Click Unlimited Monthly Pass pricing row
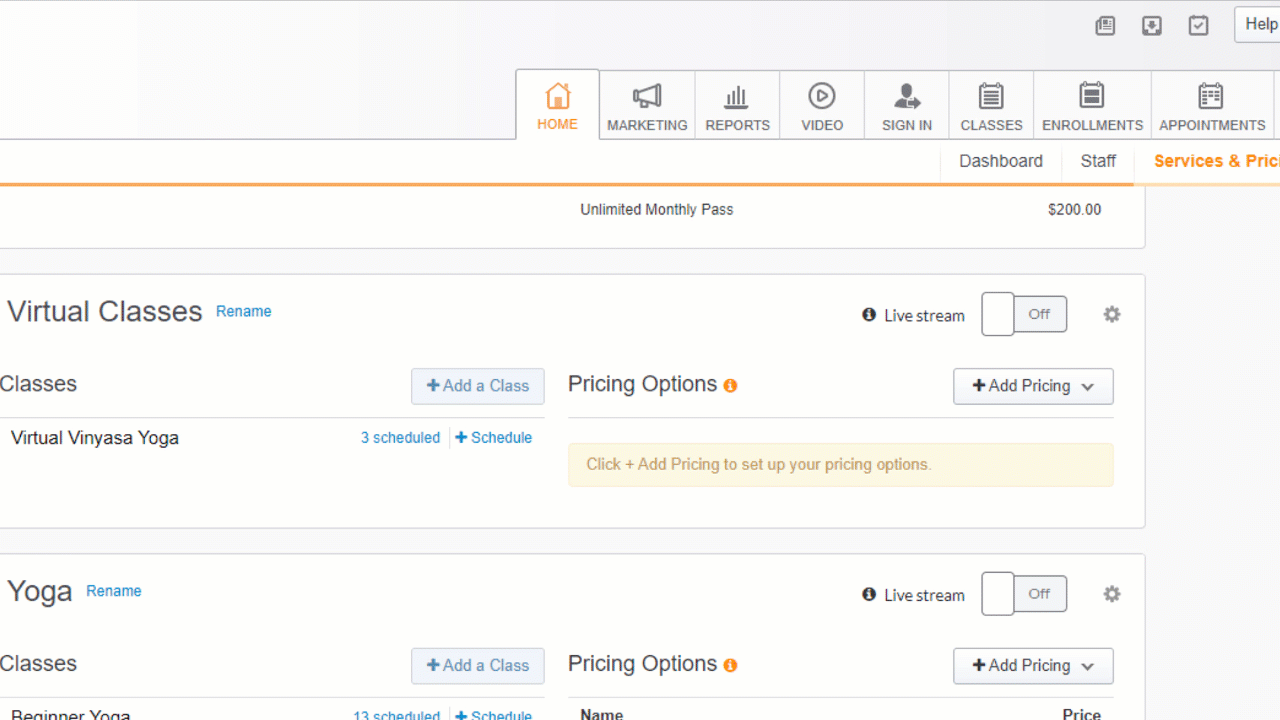The width and height of the screenshot is (1280, 720). pyautogui.click(x=840, y=210)
